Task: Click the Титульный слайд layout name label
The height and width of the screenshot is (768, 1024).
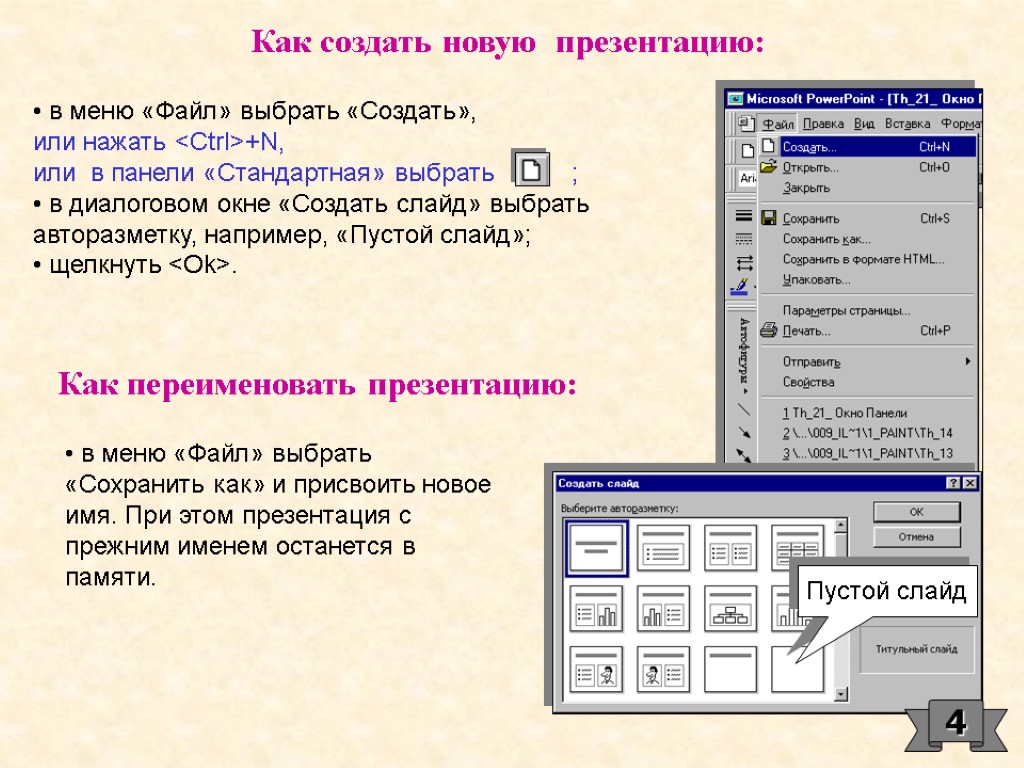Action: (x=916, y=649)
